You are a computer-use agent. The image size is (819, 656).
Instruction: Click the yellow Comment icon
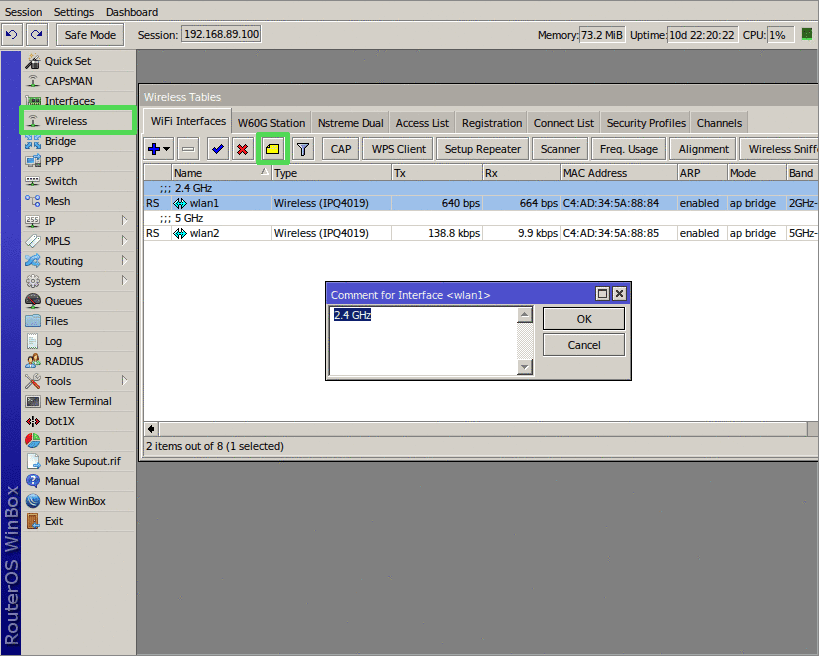tap(273, 149)
